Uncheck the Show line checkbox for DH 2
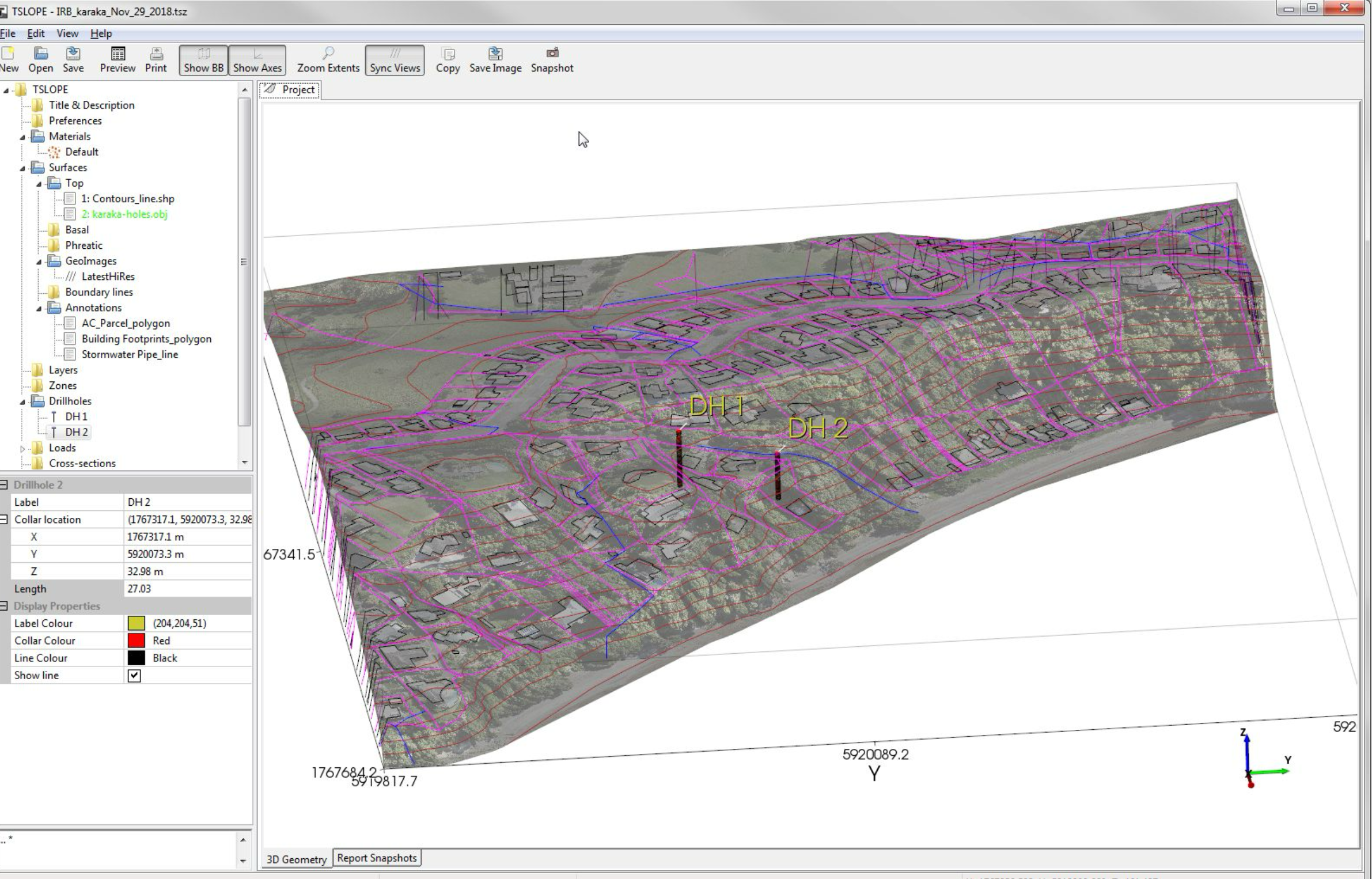 click(x=134, y=675)
